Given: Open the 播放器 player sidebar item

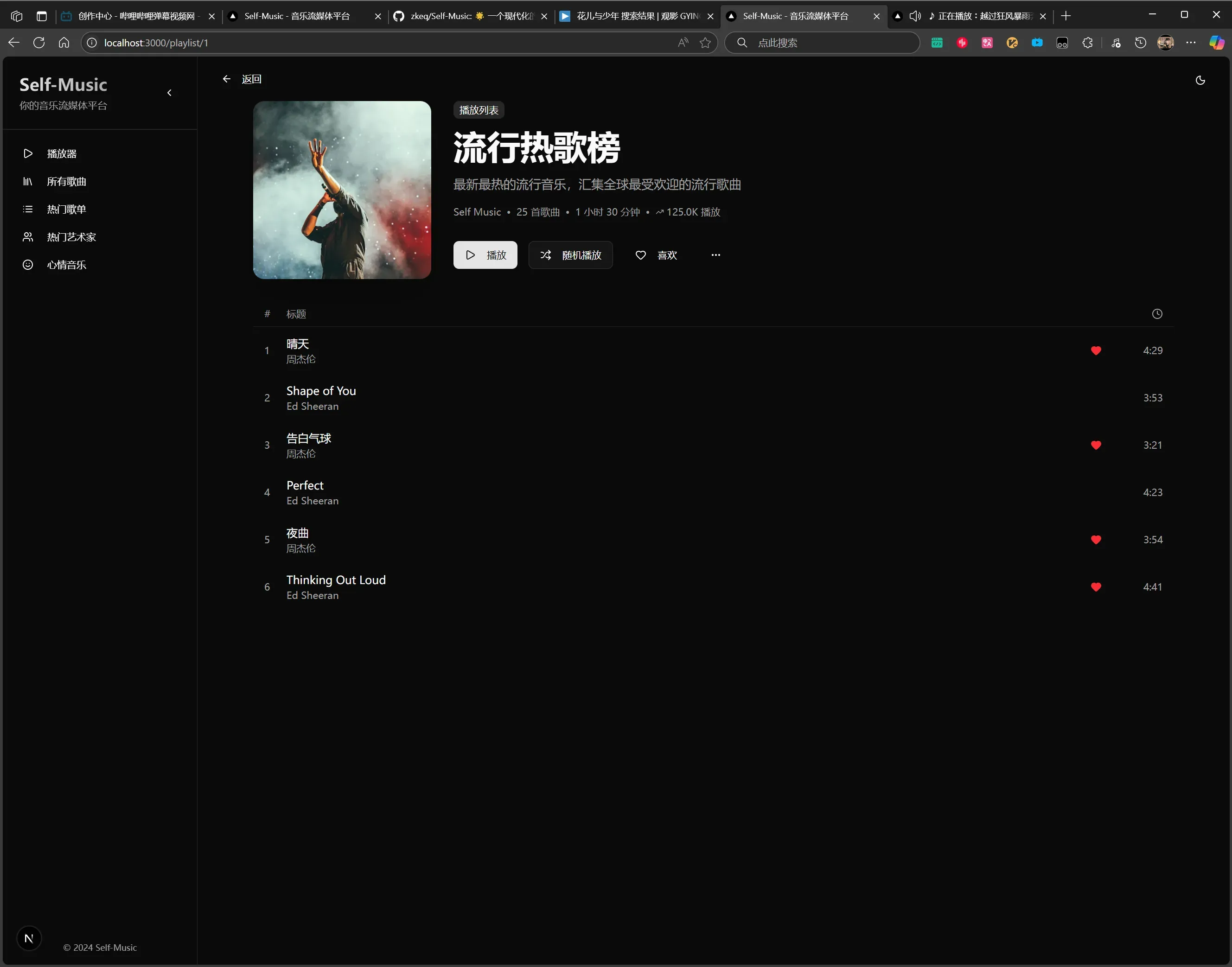Looking at the screenshot, I should [62, 153].
